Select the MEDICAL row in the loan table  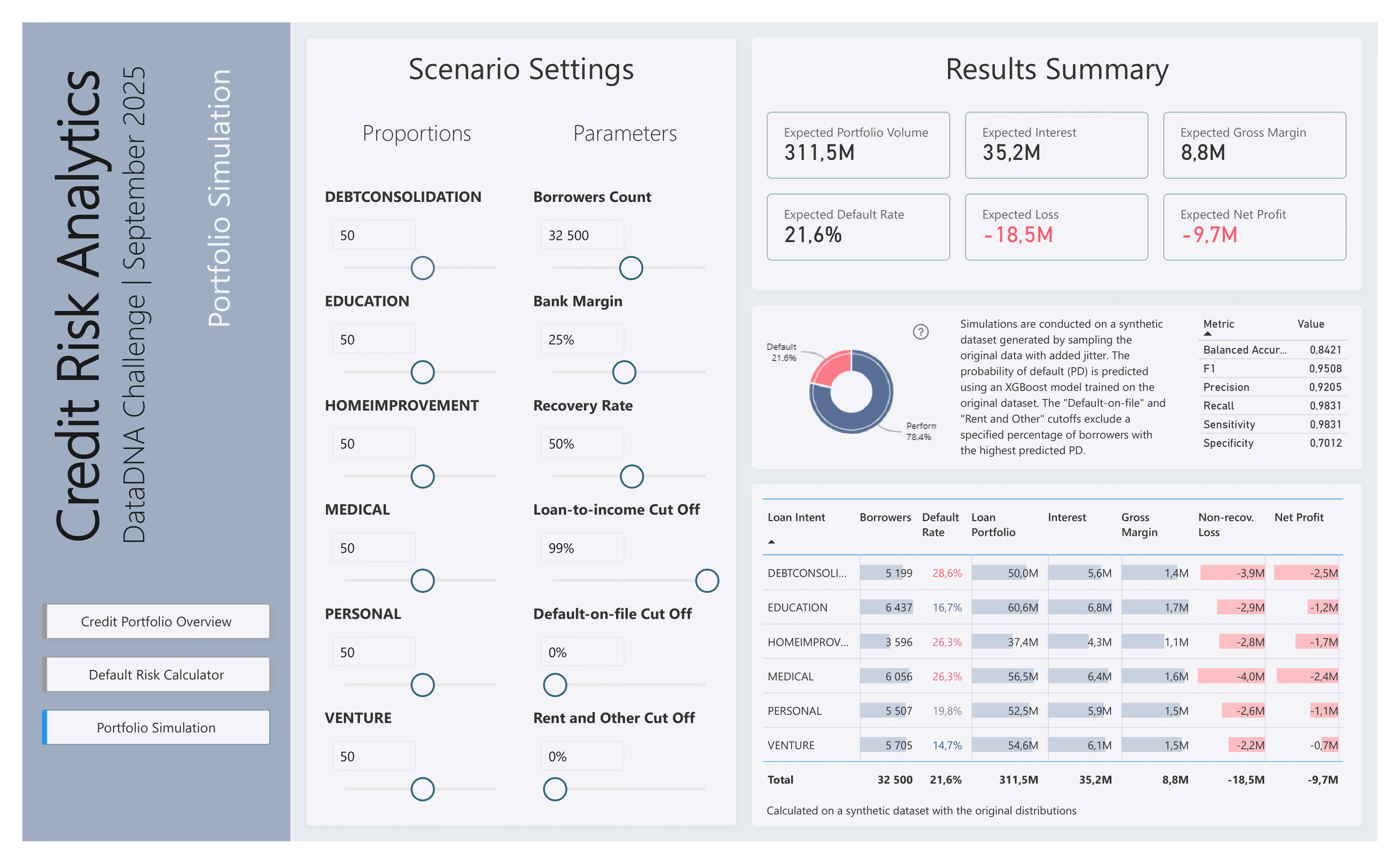click(x=790, y=676)
